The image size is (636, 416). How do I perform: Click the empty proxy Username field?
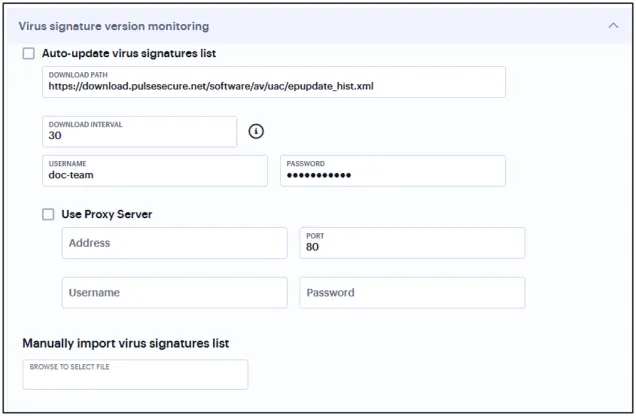174,293
